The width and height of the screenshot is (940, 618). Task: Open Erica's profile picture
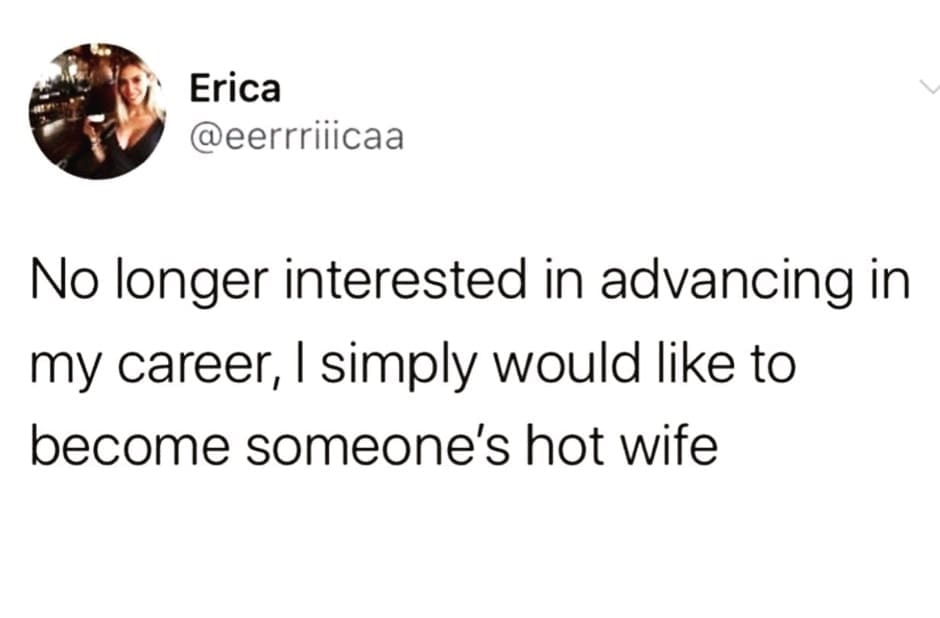[97, 111]
